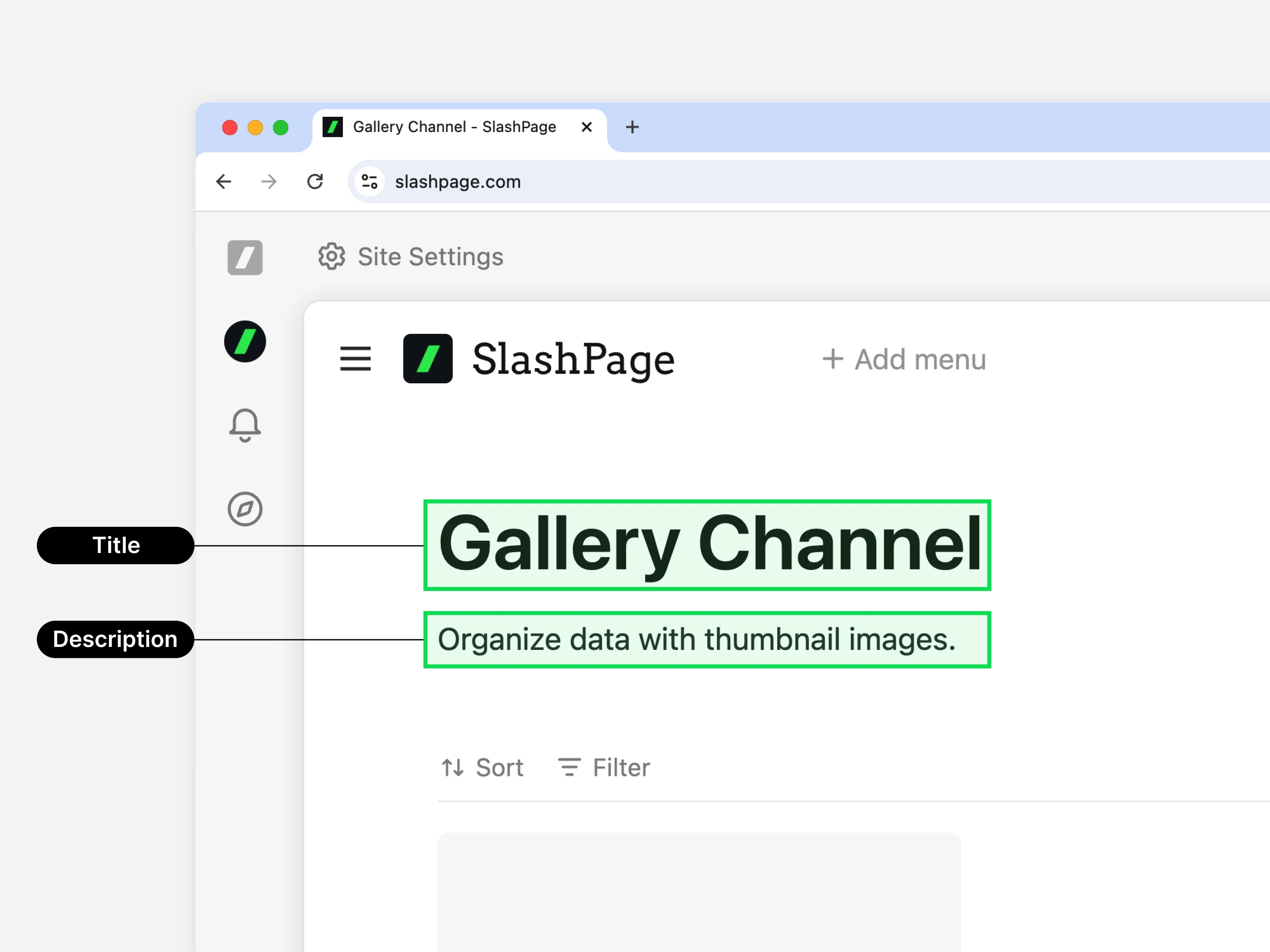The width and height of the screenshot is (1270, 952).
Task: Open the round SlashPage site avatar
Action: tap(245, 341)
